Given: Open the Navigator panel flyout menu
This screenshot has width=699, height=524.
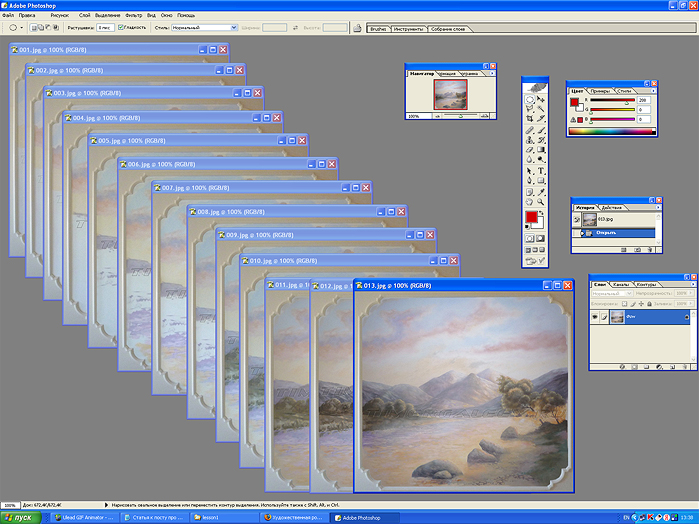Looking at the screenshot, I should click(492, 74).
